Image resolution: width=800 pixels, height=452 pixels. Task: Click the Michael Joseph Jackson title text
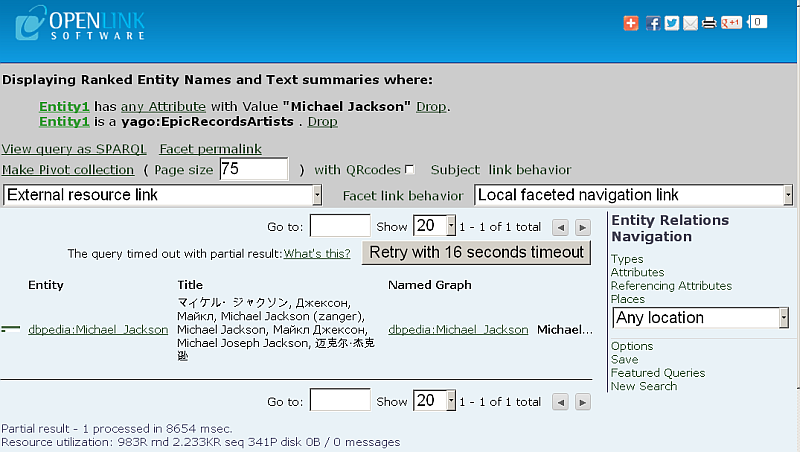point(243,343)
